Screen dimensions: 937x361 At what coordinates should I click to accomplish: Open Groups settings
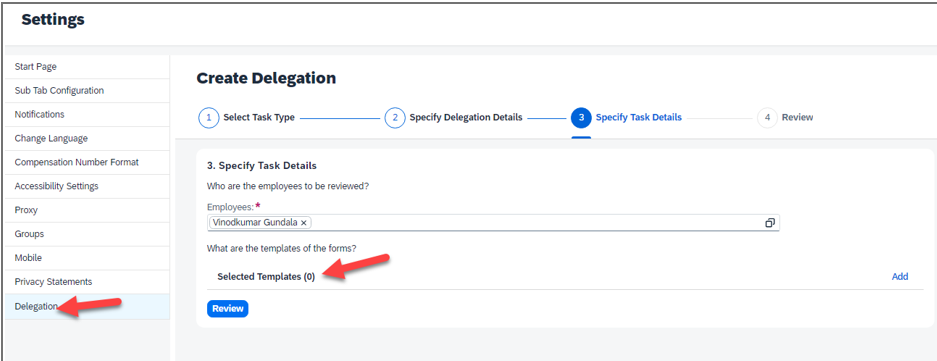(87, 234)
